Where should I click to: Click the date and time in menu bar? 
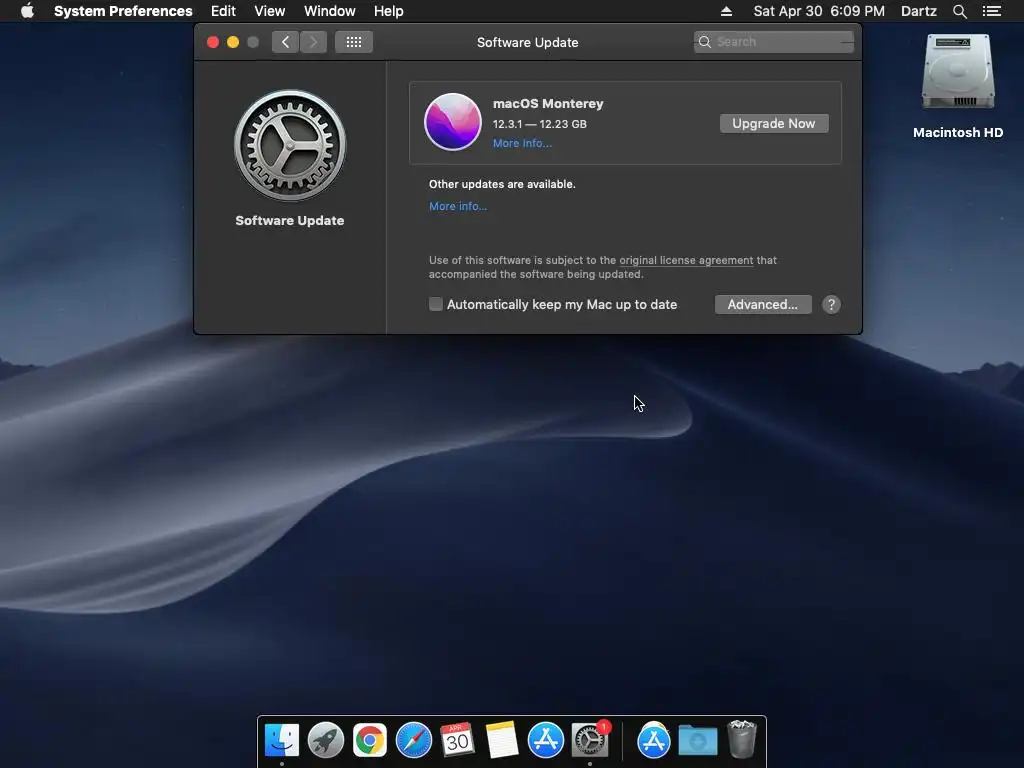tap(819, 11)
